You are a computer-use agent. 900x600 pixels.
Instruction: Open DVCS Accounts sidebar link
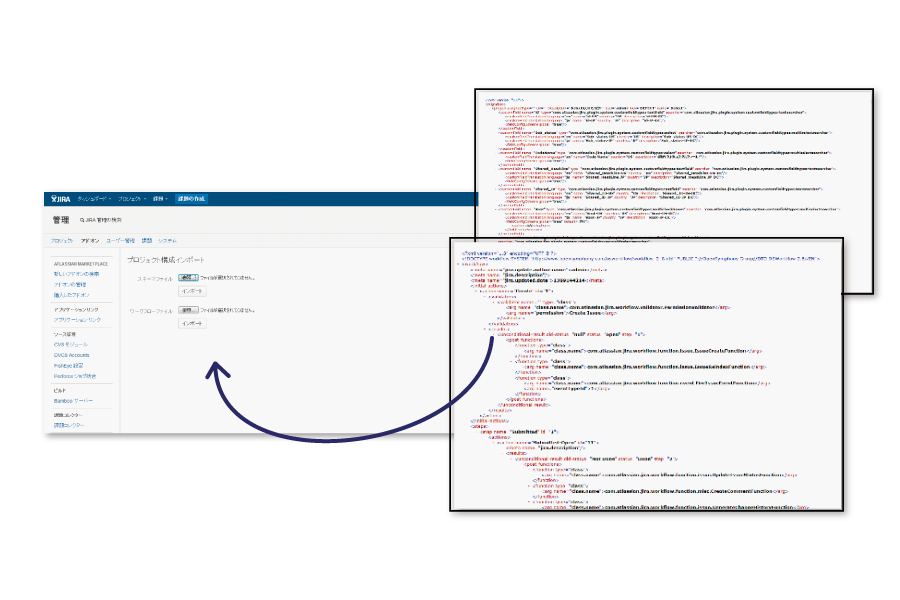(x=72, y=355)
